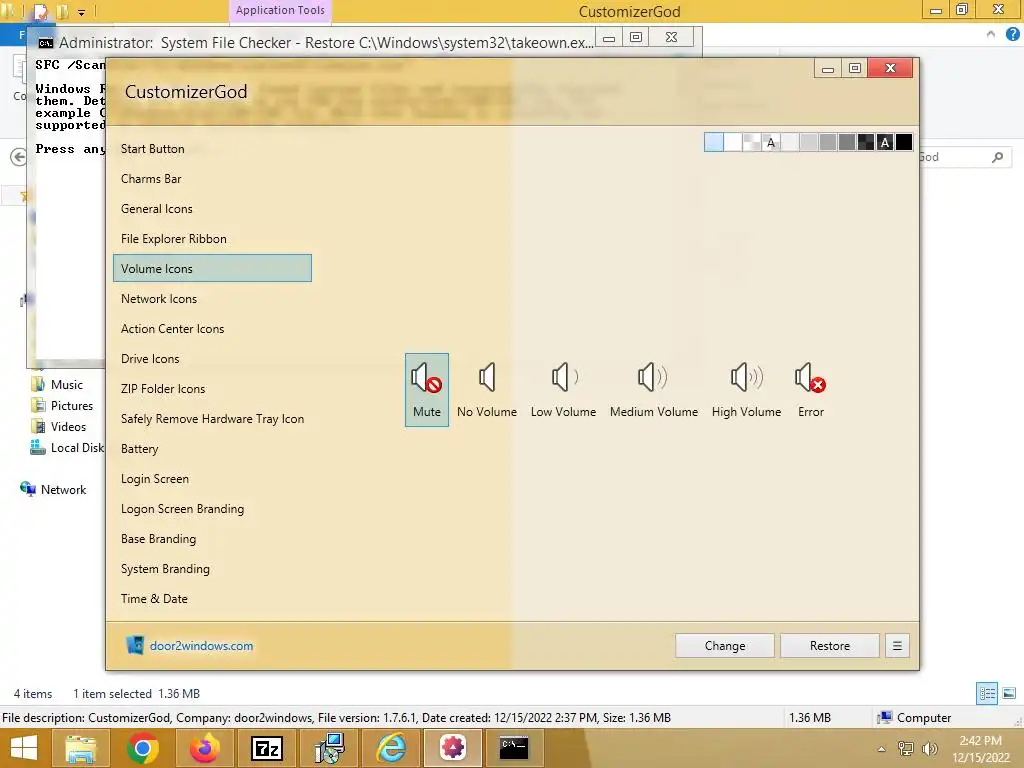The height and width of the screenshot is (768, 1024).
Task: Choose the light swatch with black A
Action: click(771, 142)
